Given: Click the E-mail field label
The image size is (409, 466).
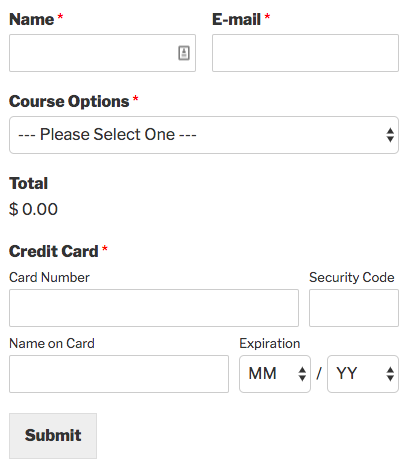Looking at the screenshot, I should point(236,19).
